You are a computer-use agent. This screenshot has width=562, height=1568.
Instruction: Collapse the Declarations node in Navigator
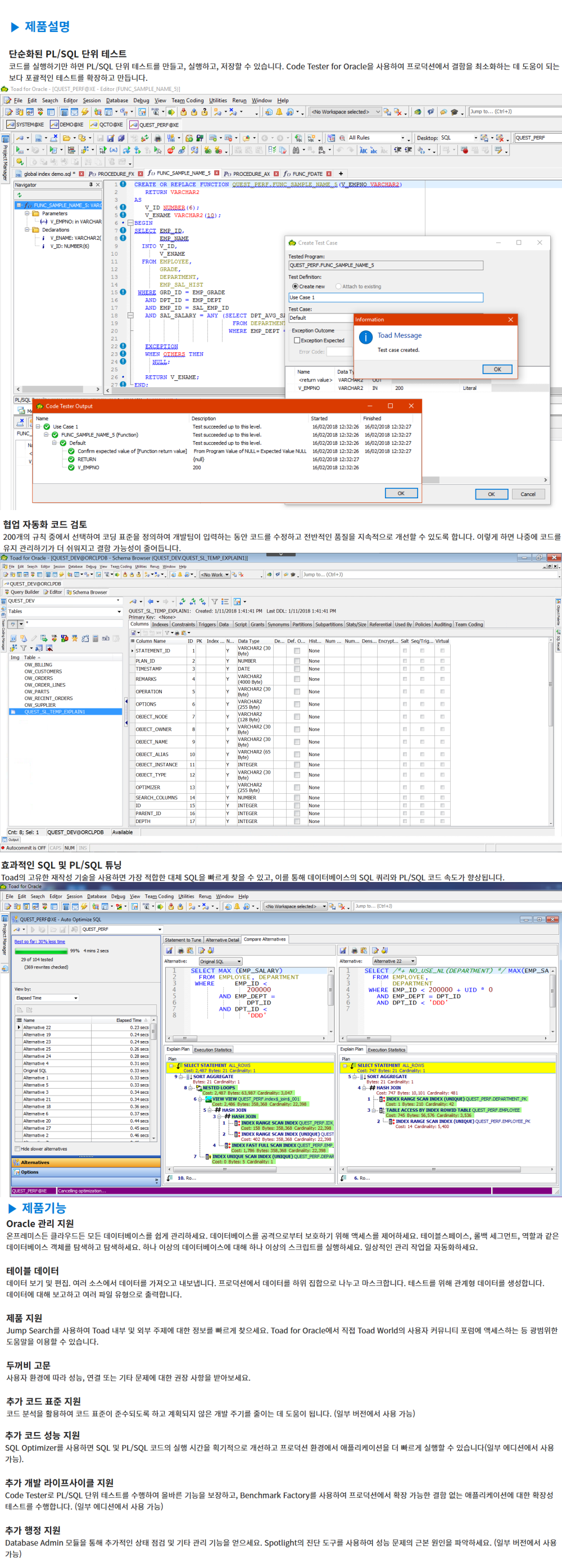28,230
